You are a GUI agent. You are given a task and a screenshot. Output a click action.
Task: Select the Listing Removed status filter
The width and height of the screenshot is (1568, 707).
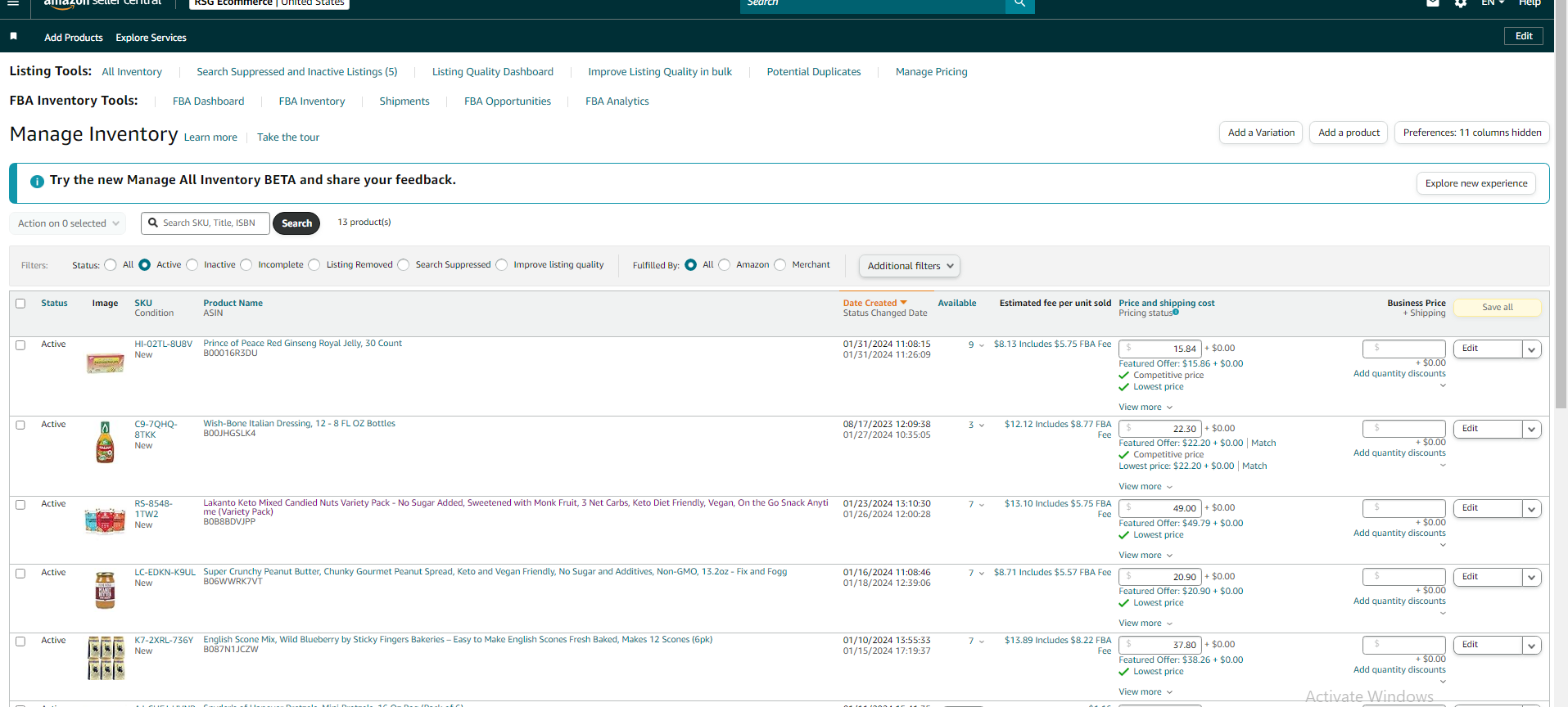[x=314, y=265]
